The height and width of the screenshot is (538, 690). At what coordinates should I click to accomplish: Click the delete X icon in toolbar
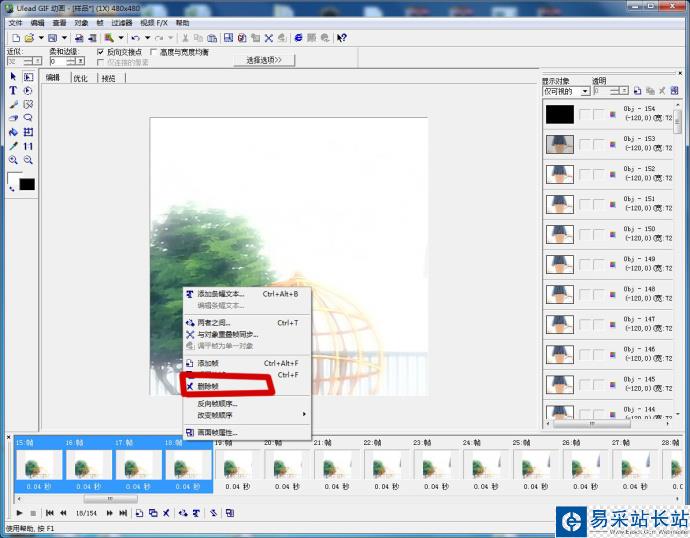pyautogui.click(x=268, y=38)
